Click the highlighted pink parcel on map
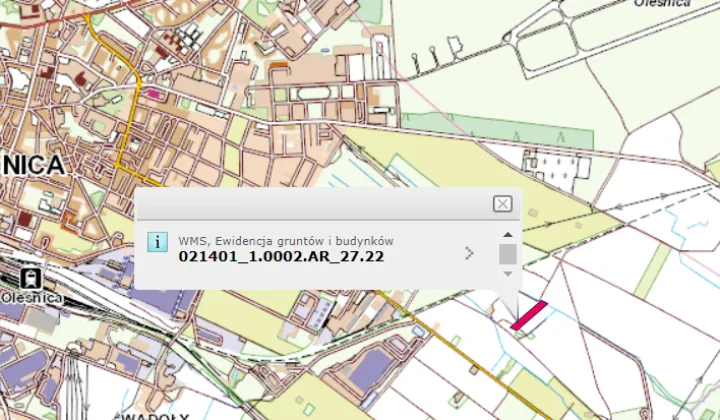This screenshot has height=420, width=720. 529,315
